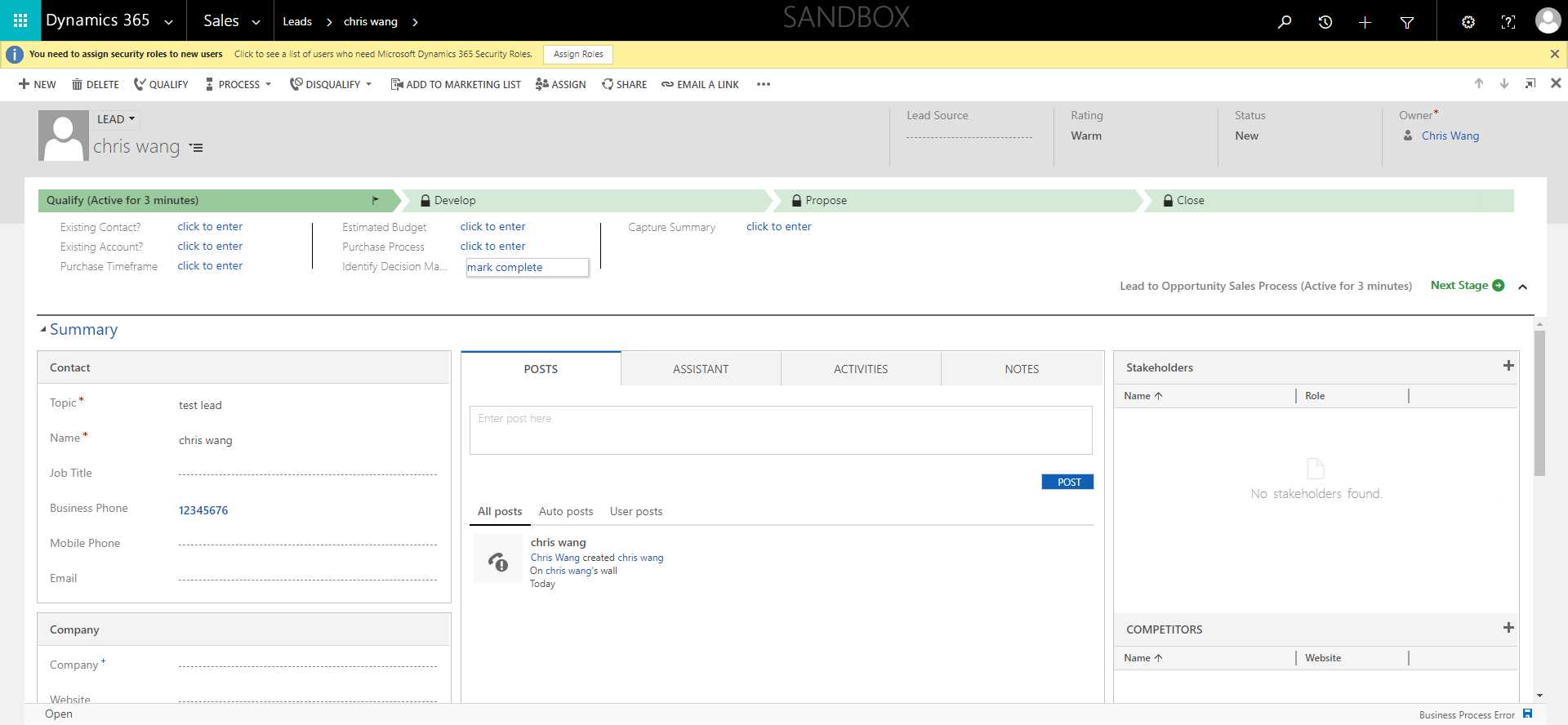This screenshot has width=1568, height=725.
Task: Click to enter Existing Contact value
Action: pyautogui.click(x=210, y=226)
